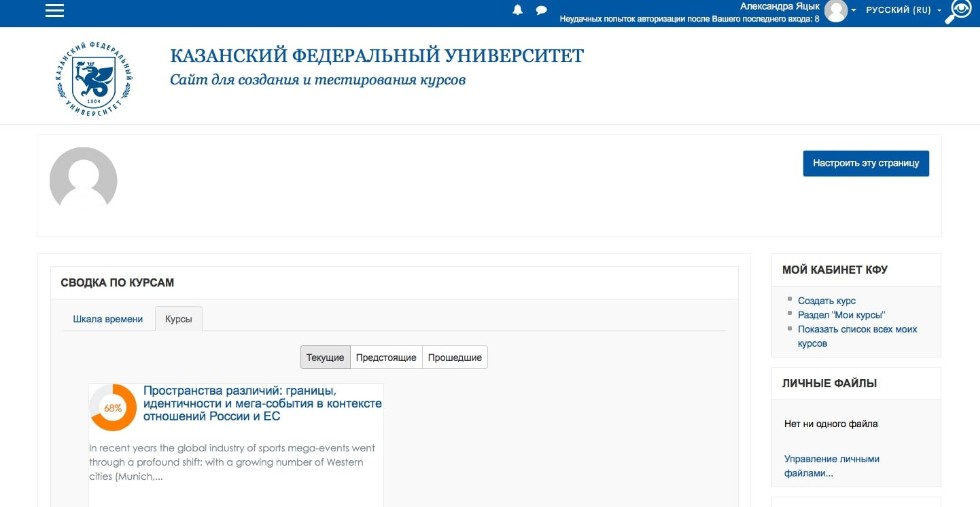Click the Kazan Federal University logo
Screen dimensions: 980x507
(x=94, y=79)
